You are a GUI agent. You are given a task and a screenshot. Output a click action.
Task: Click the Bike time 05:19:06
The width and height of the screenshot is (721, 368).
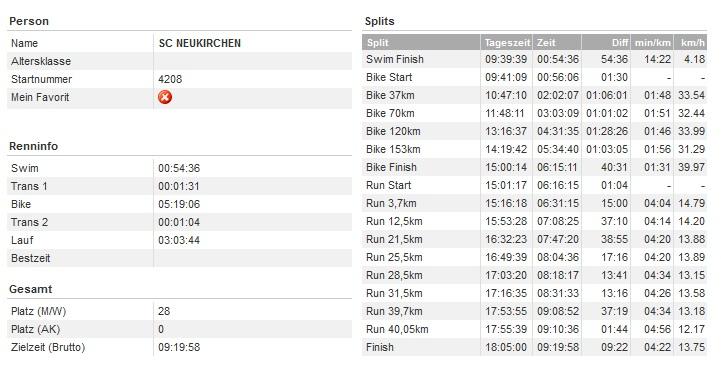[179, 204]
